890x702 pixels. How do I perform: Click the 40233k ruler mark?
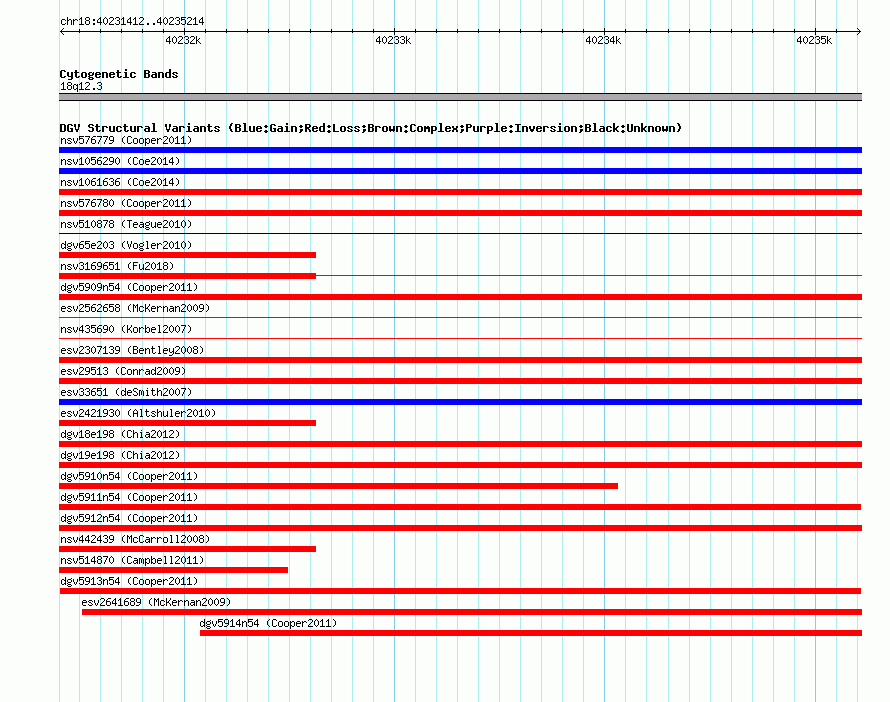[393, 40]
